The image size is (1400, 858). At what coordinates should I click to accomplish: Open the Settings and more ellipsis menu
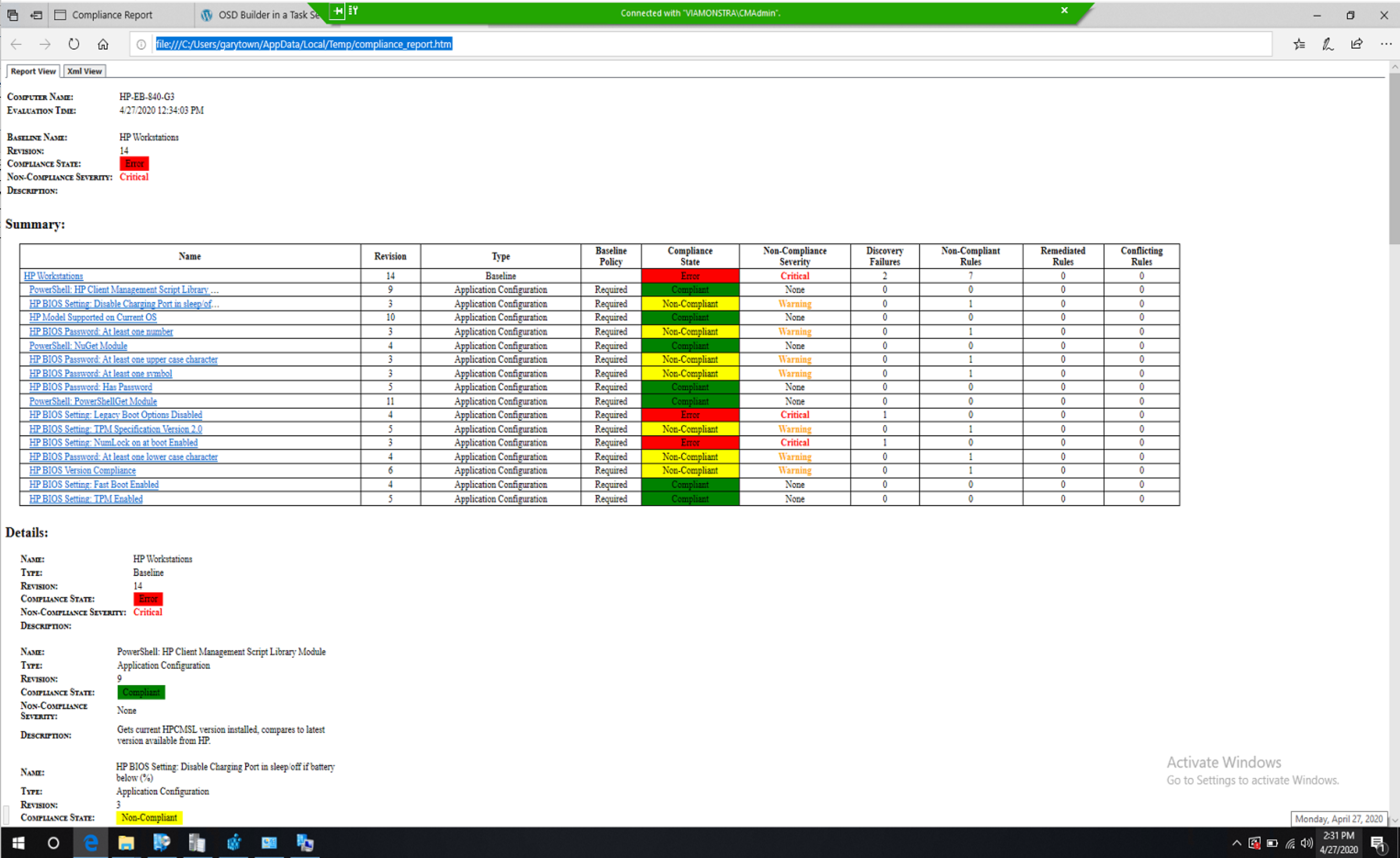[x=1386, y=45]
